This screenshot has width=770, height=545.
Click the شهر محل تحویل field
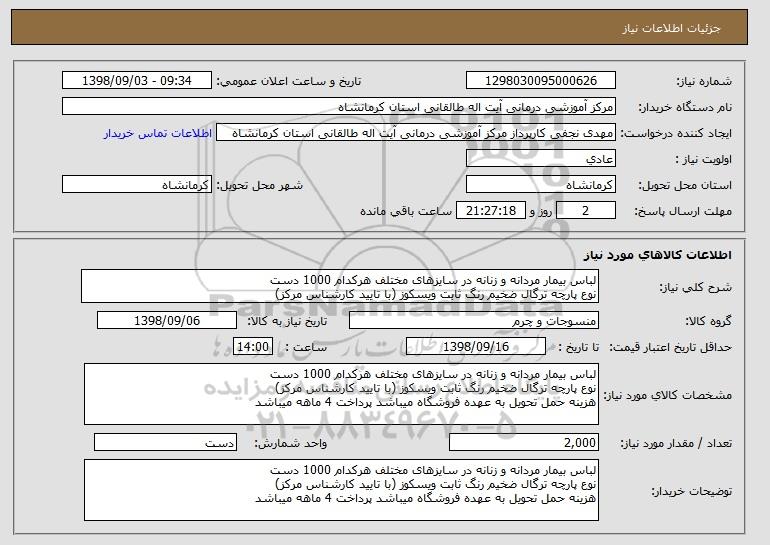click(137, 185)
